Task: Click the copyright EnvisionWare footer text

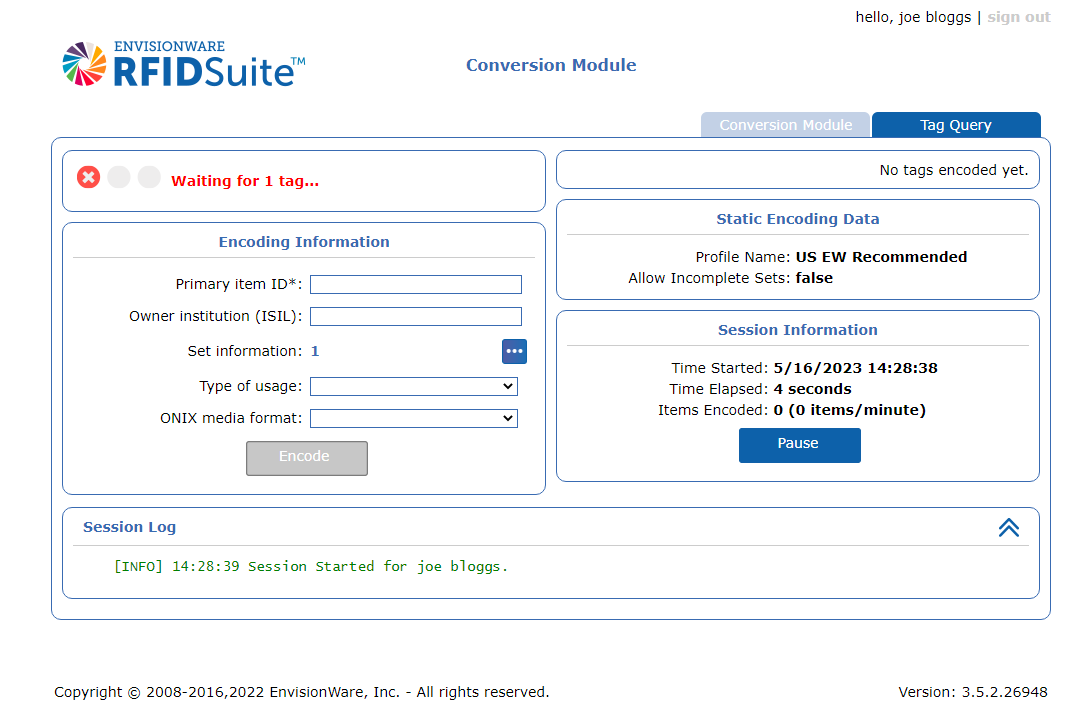Action: pos(302,692)
